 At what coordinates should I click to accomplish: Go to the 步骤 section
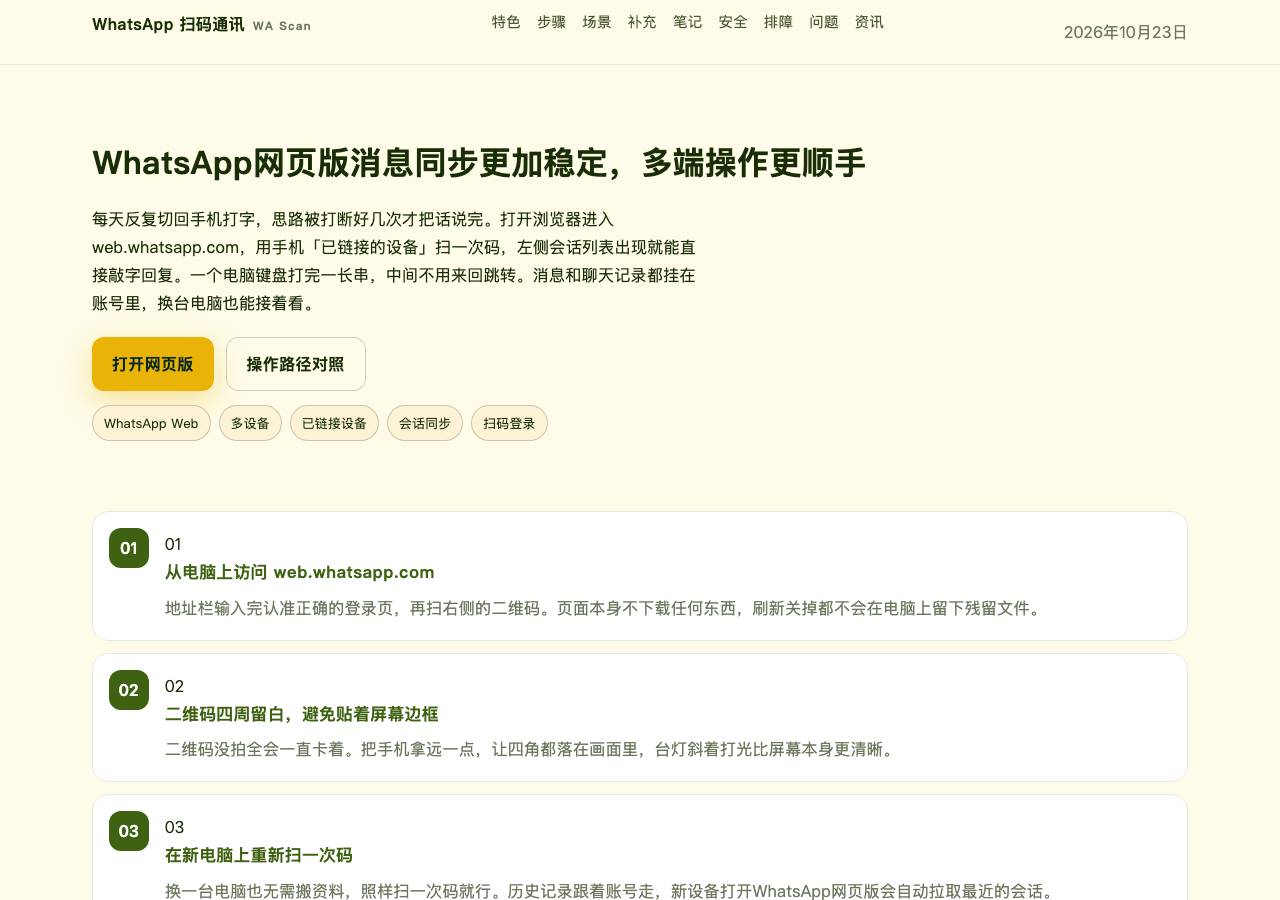[551, 22]
